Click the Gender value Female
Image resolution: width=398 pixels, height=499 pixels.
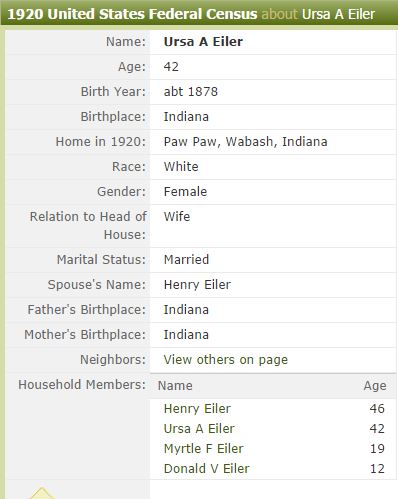[x=185, y=192]
